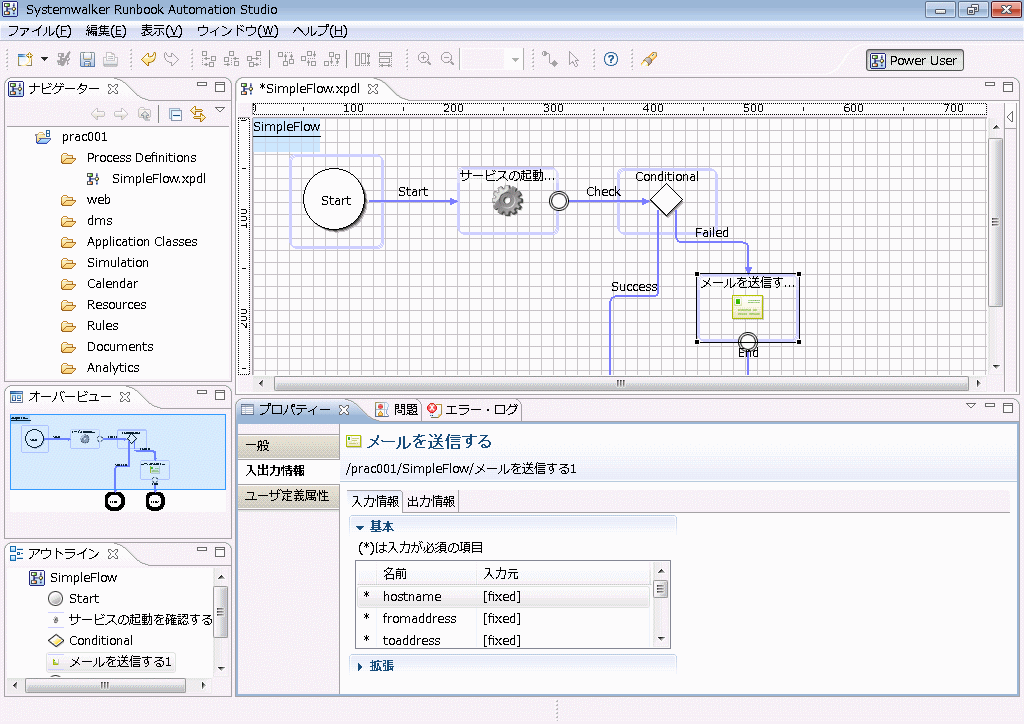Select the pointer selection tool icon
1024x724 pixels.
click(573, 59)
